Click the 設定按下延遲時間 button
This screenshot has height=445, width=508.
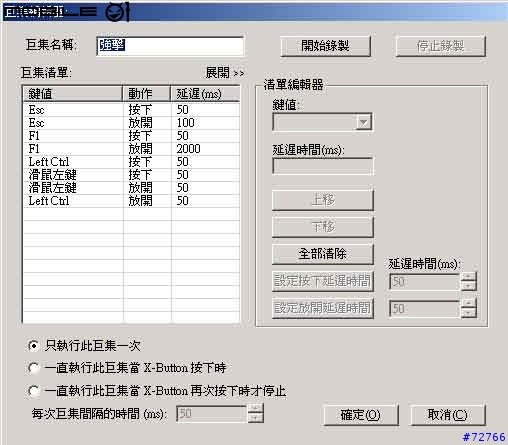point(323,281)
